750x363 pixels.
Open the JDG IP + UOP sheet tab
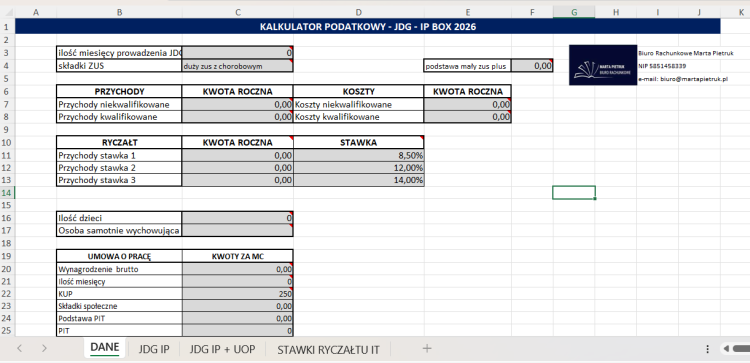(222, 349)
